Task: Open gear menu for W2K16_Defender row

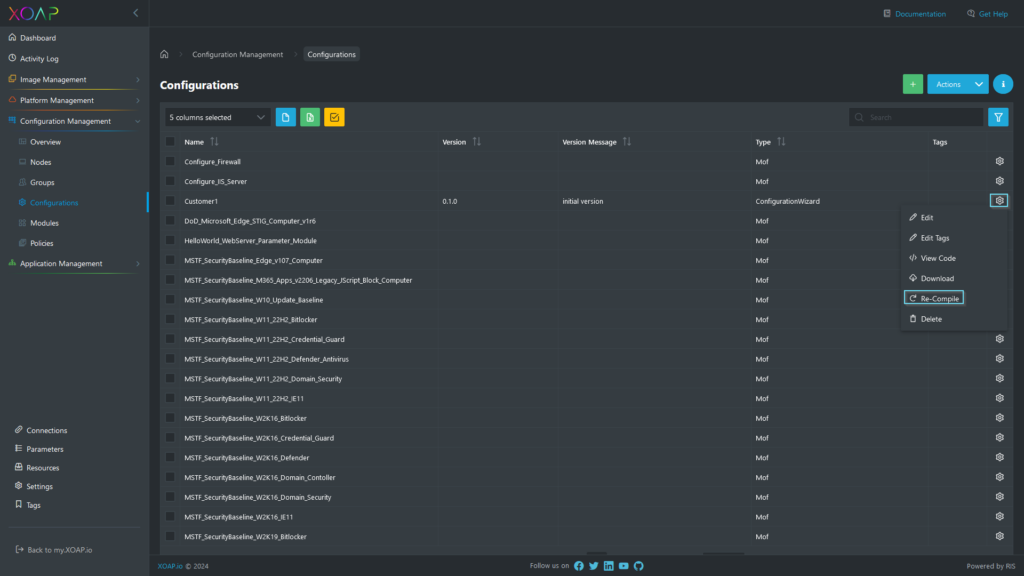Action: [1000, 457]
